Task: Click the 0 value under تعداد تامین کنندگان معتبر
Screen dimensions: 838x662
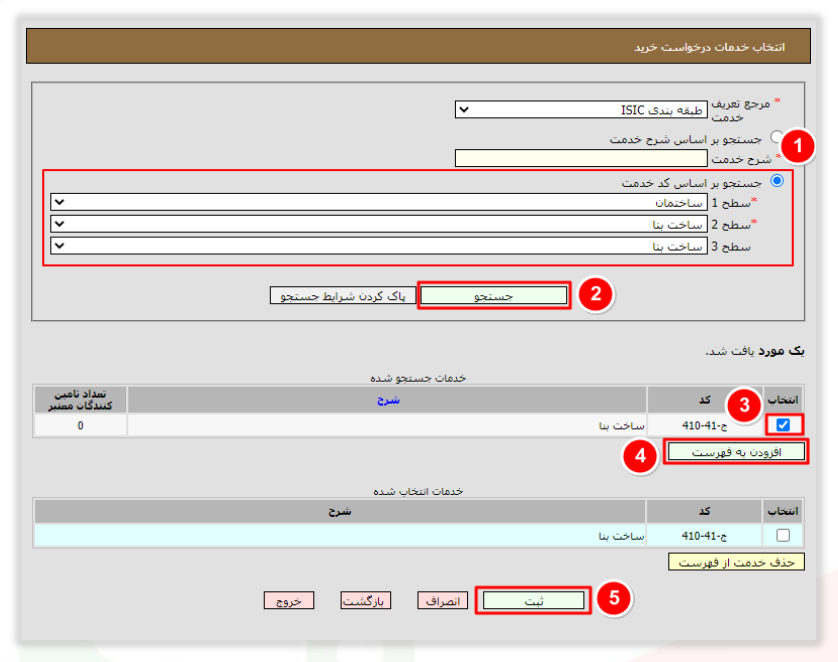Action: tap(80, 426)
